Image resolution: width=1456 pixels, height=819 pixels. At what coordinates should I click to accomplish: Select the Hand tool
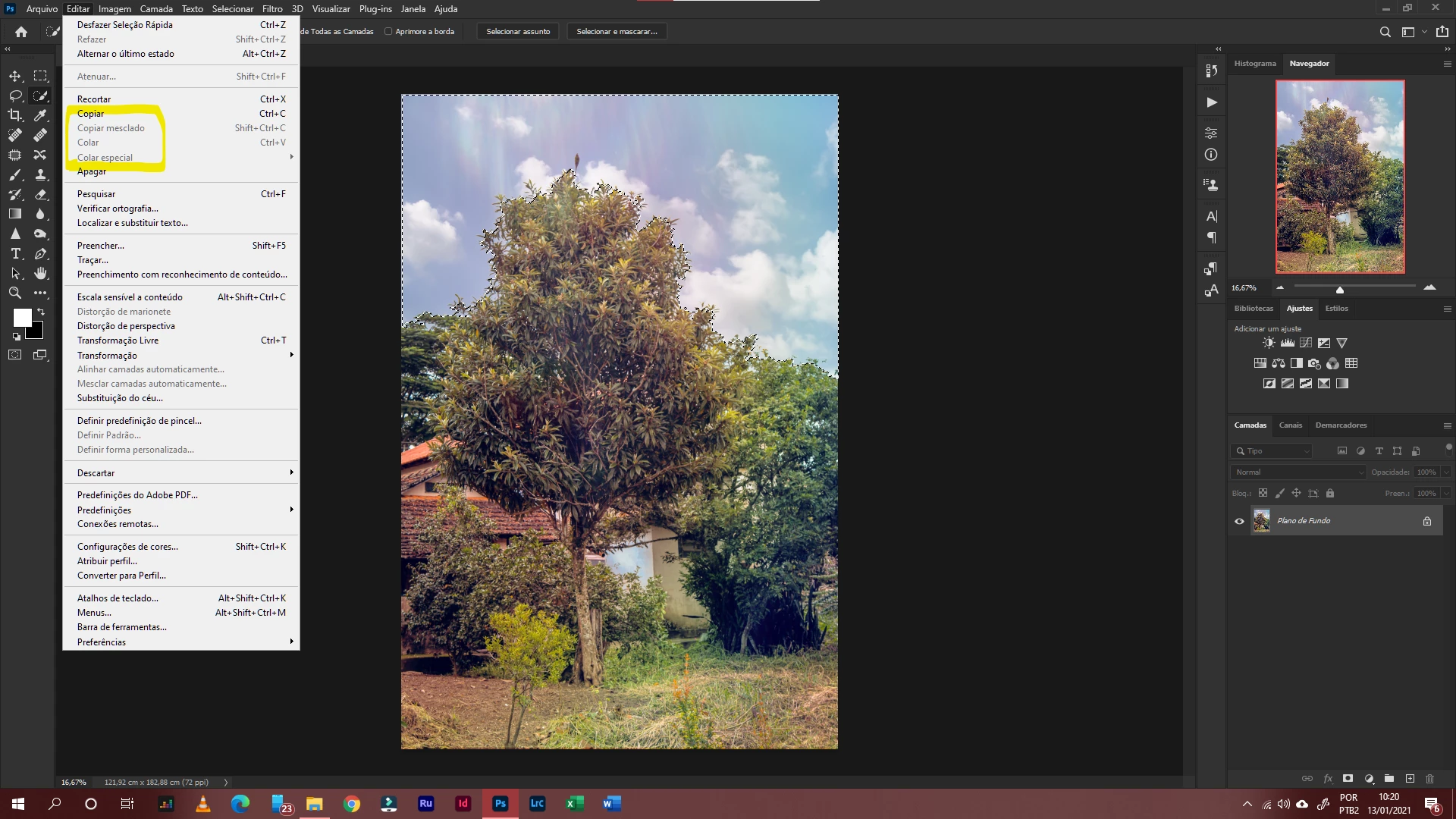[x=41, y=273]
